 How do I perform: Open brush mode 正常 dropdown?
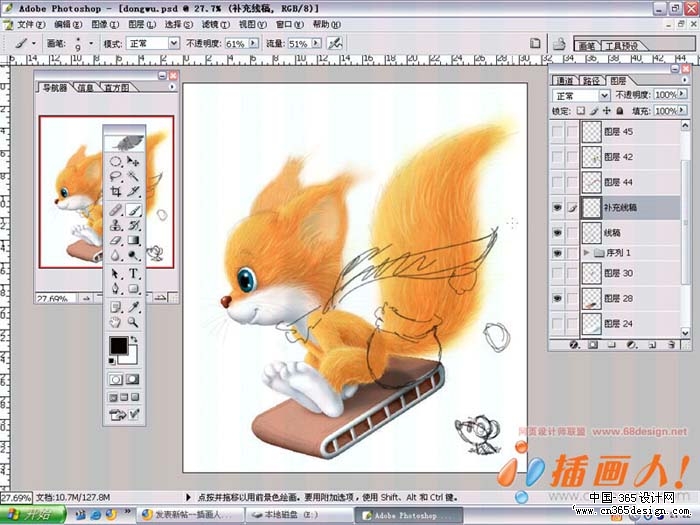point(174,43)
